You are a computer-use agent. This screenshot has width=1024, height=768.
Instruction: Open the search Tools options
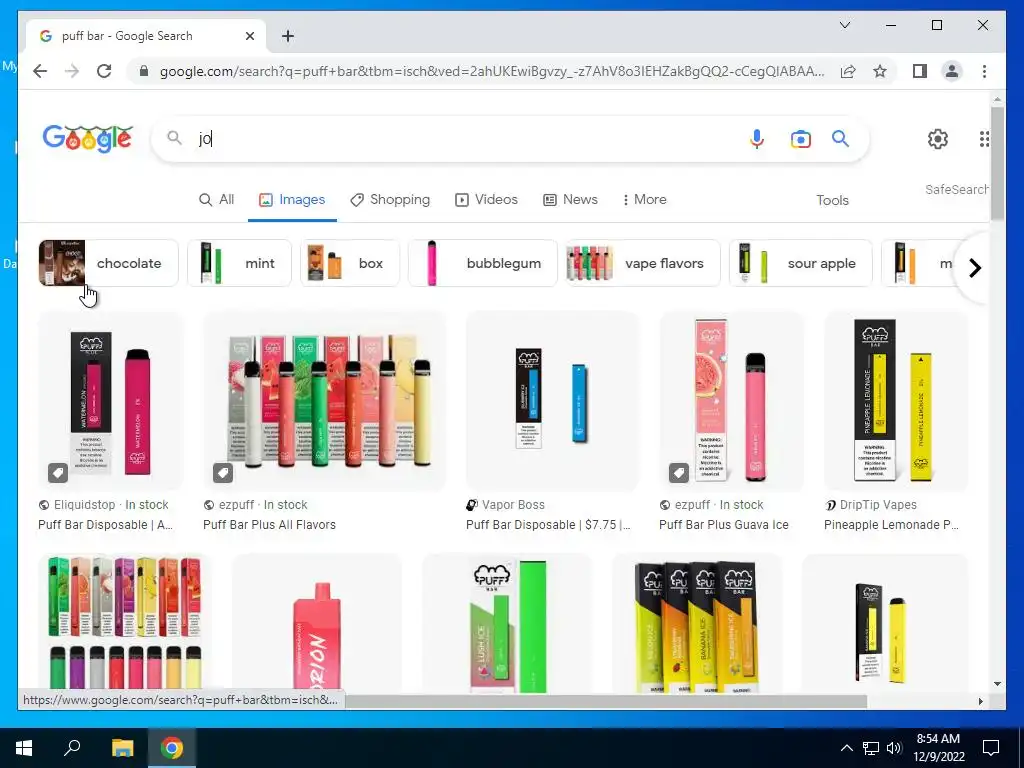tap(832, 200)
